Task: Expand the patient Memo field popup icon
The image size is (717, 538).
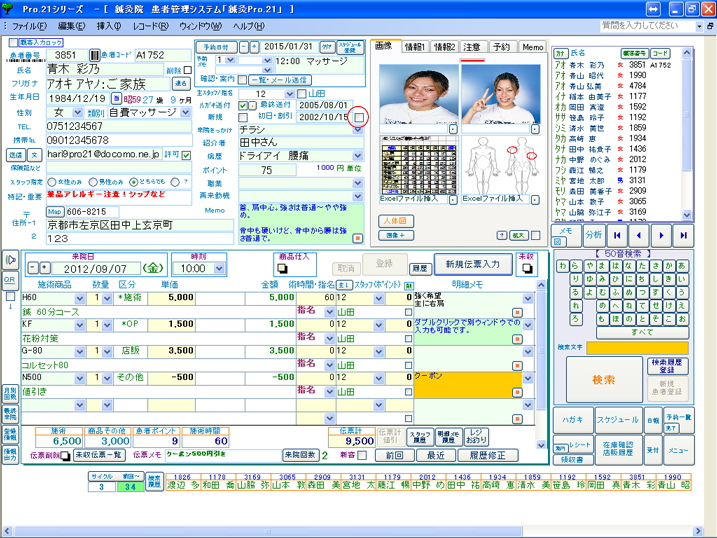Action: pyautogui.click(x=358, y=238)
